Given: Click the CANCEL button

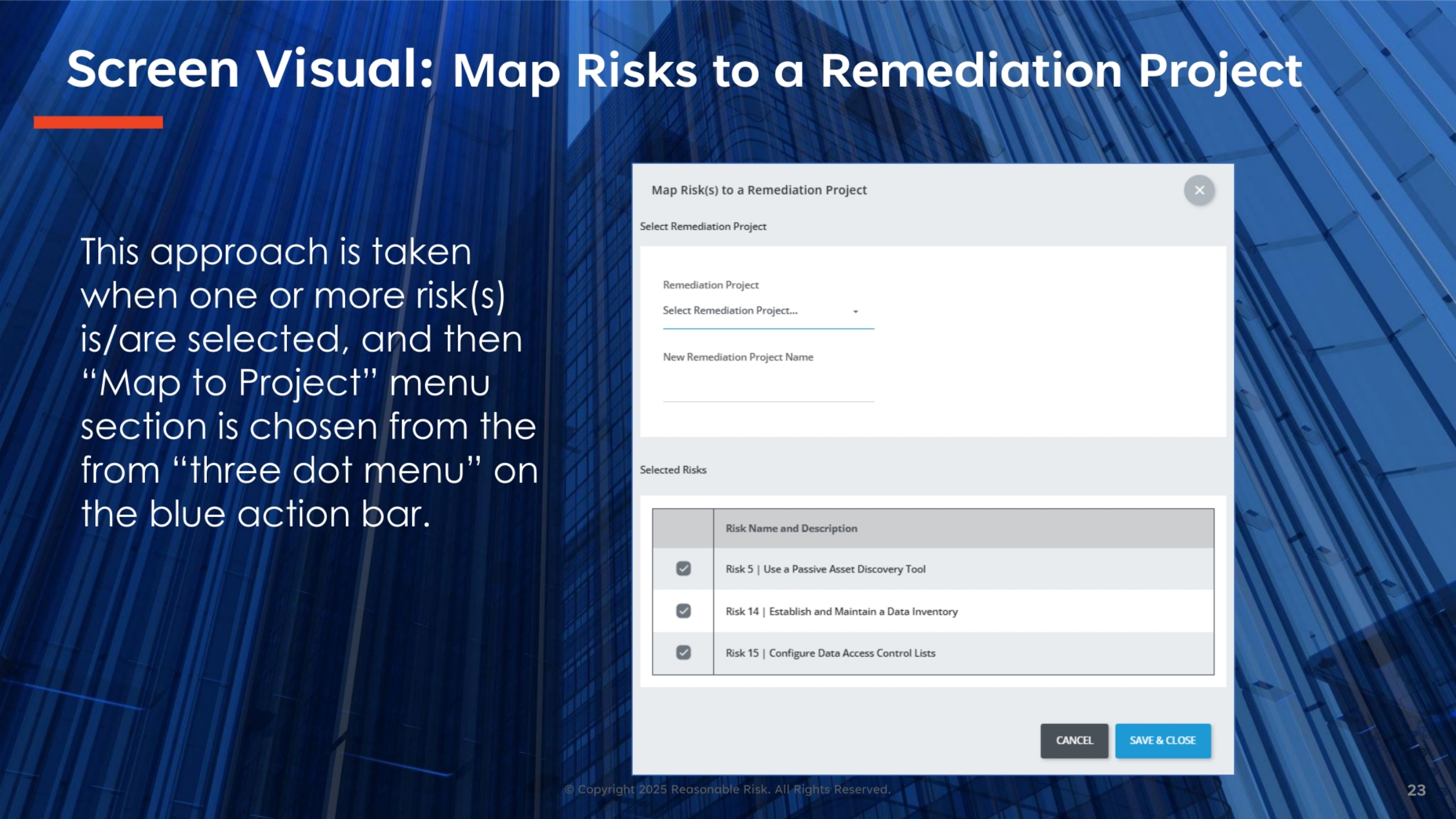Looking at the screenshot, I should tap(1074, 741).
